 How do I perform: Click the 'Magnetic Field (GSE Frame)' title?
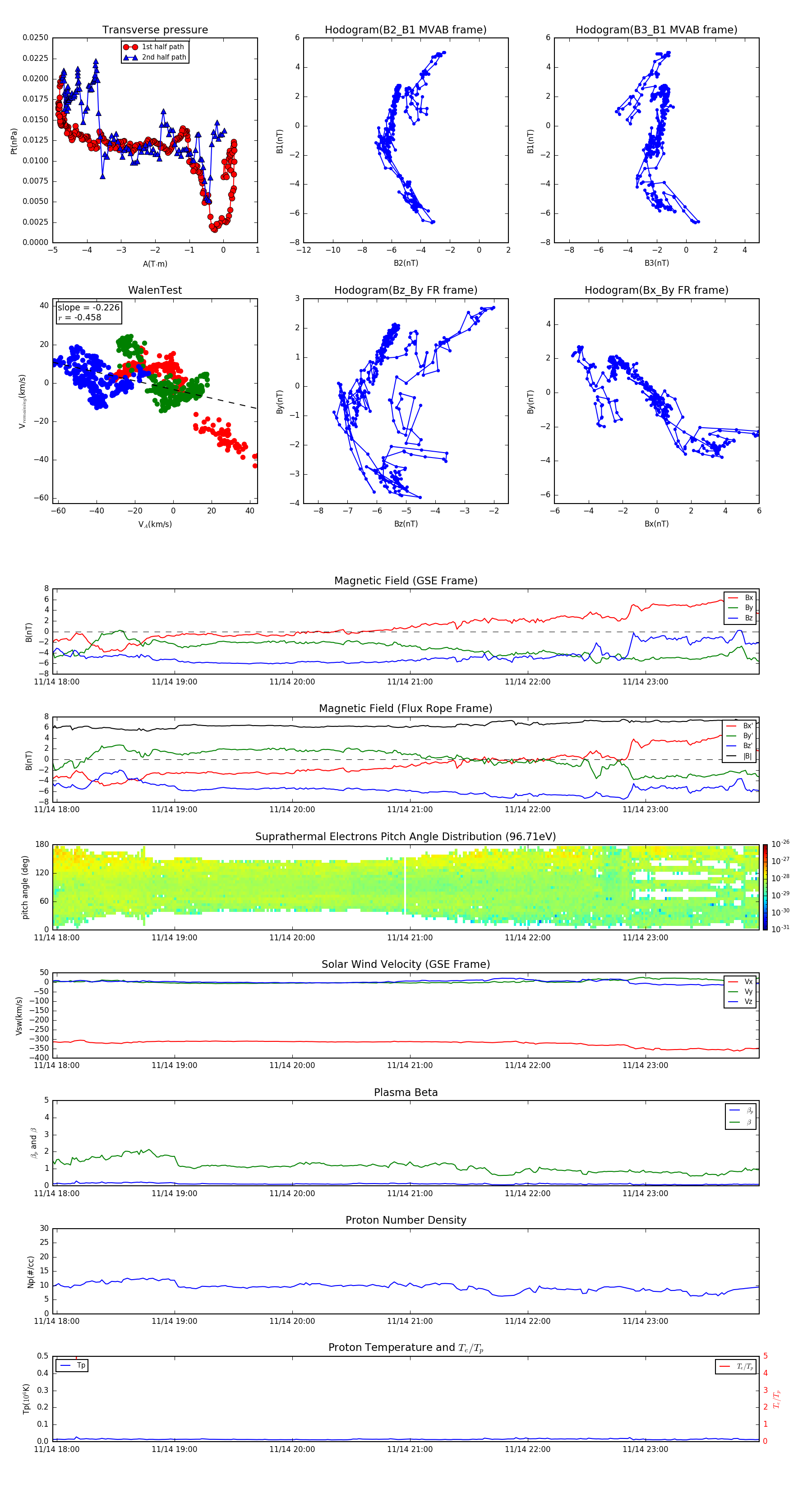coord(406,581)
